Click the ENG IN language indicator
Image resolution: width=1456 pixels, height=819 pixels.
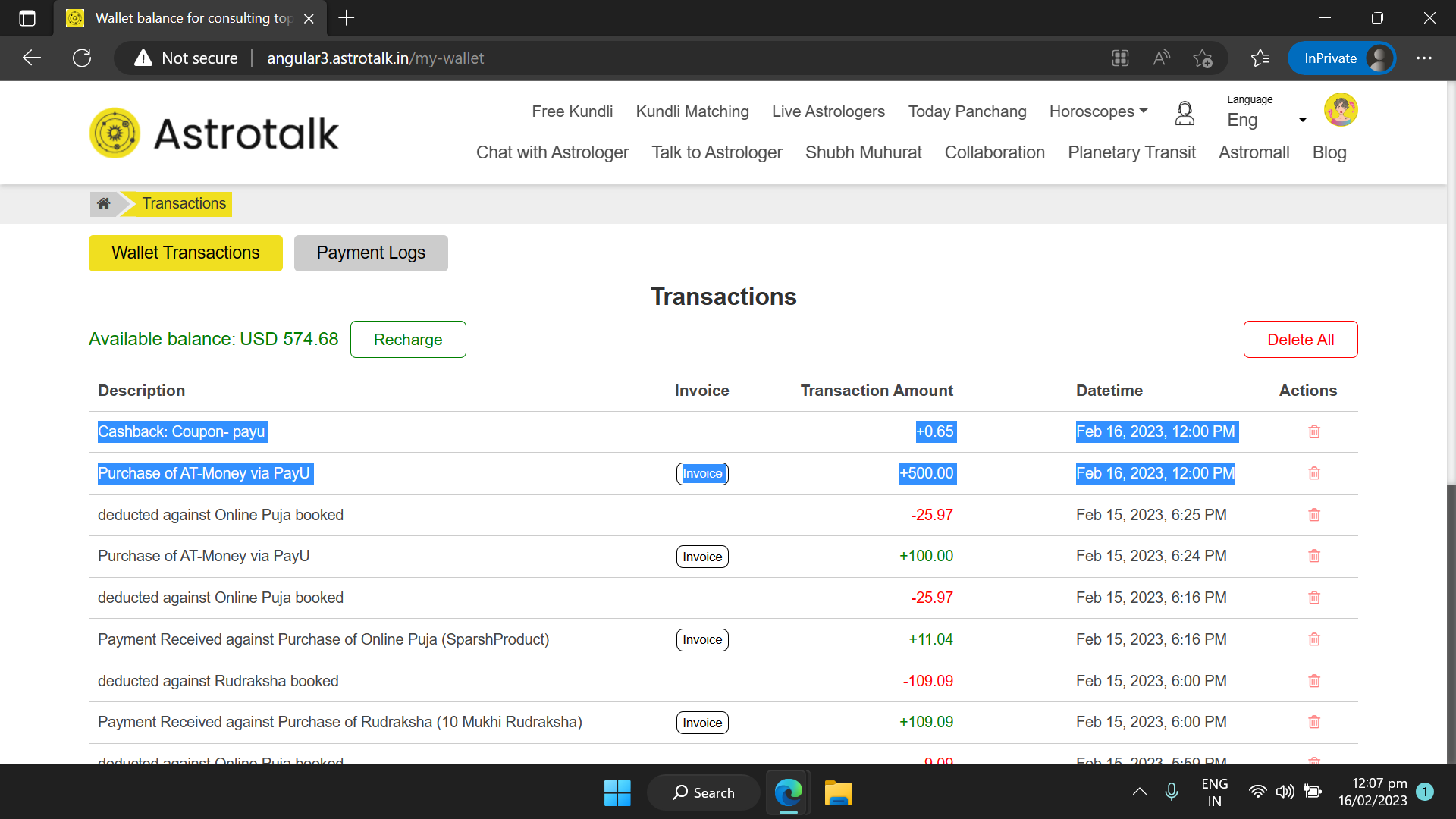coord(1215,792)
